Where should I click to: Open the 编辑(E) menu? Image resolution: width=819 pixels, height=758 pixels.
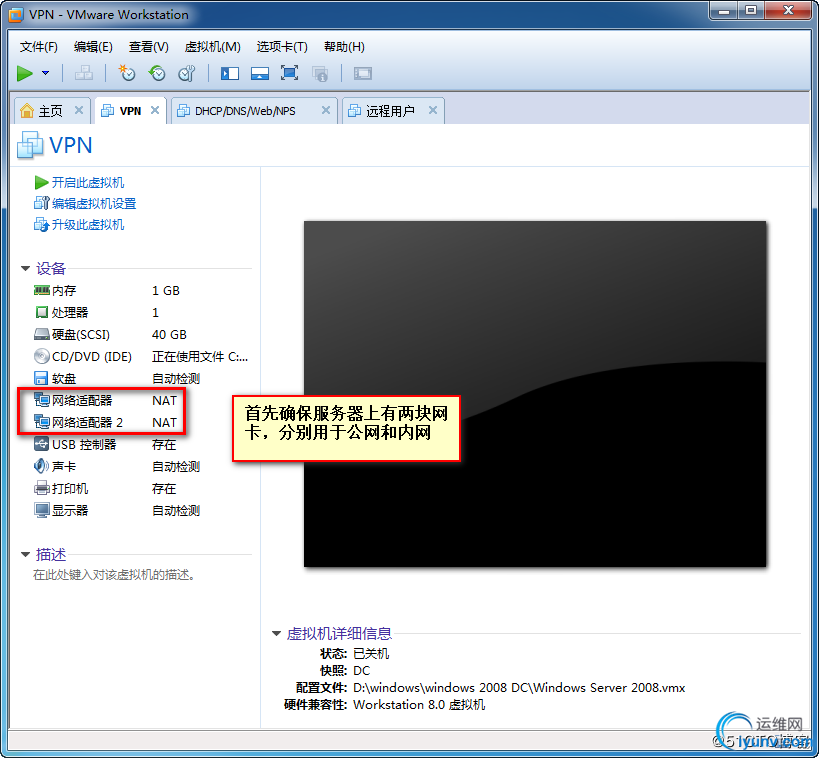(93, 47)
